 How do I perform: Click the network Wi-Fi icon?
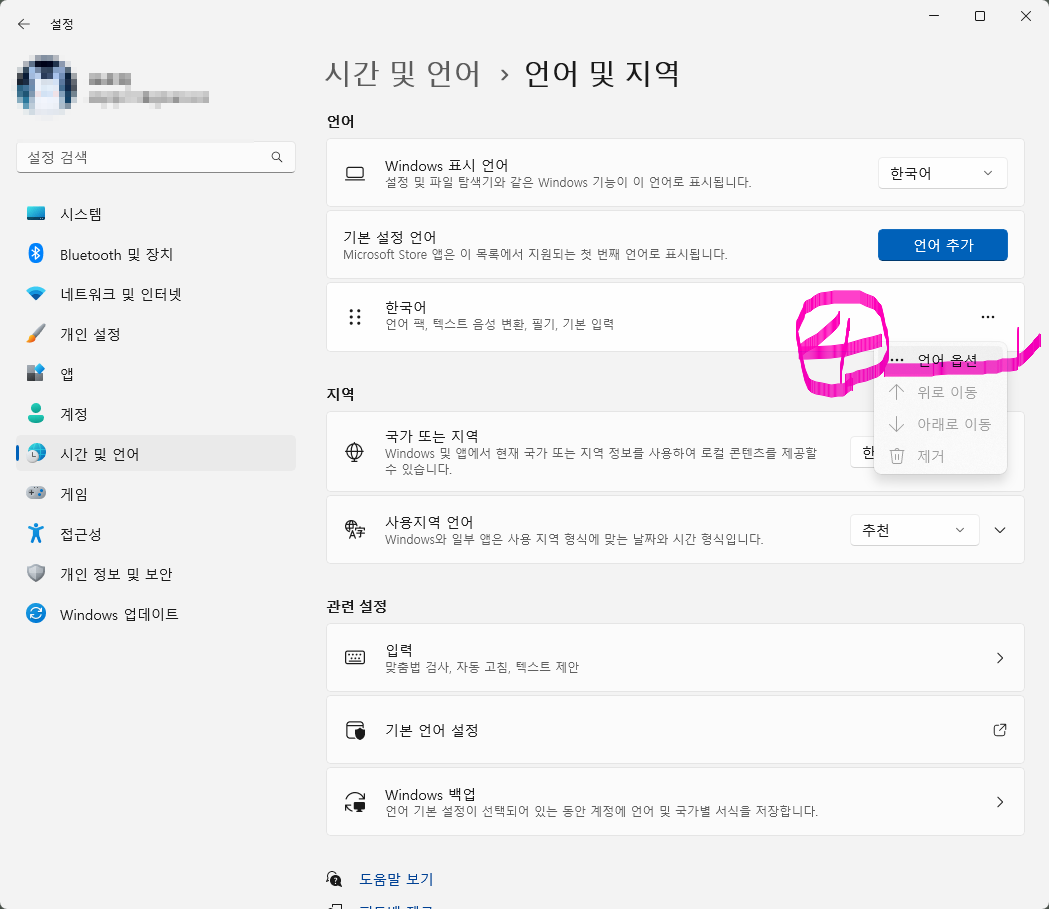tap(36, 294)
